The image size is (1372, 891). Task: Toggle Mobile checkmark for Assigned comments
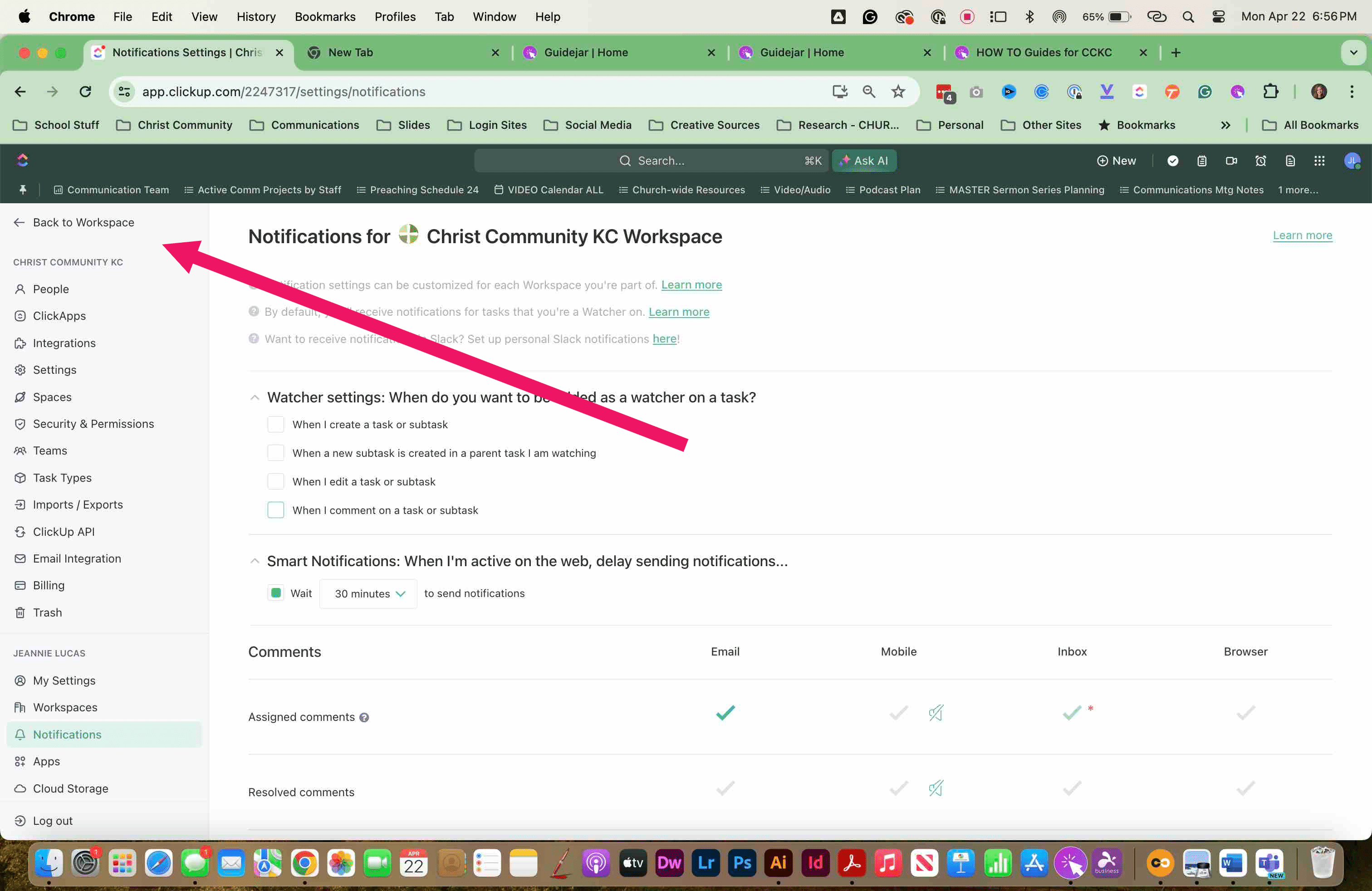[898, 713]
